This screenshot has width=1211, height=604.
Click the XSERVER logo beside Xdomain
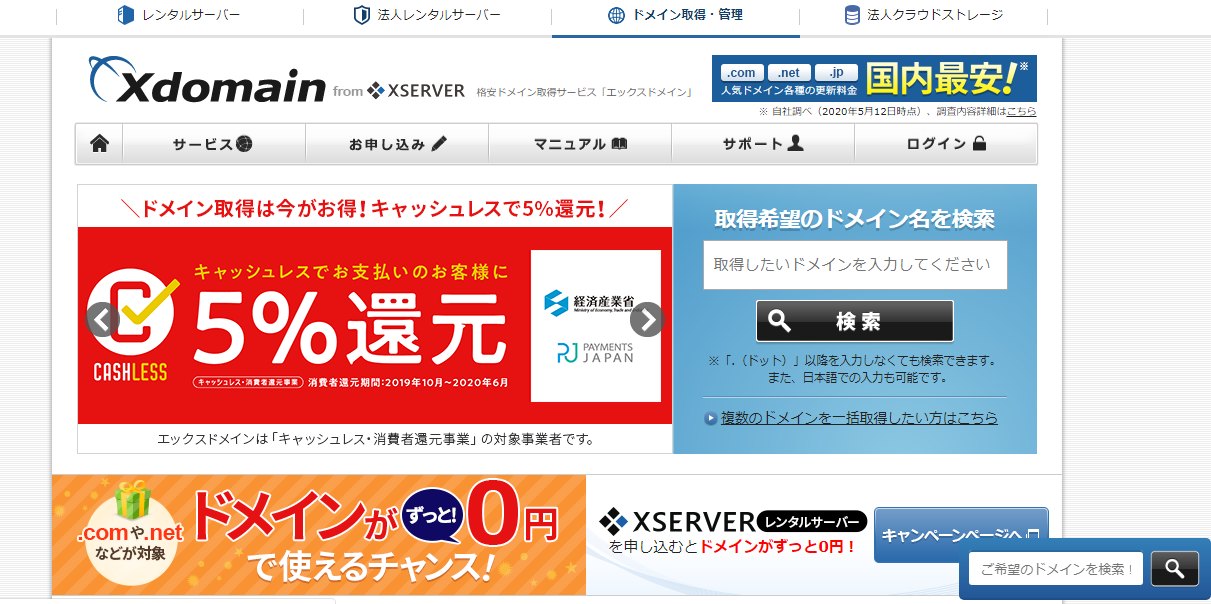point(416,91)
